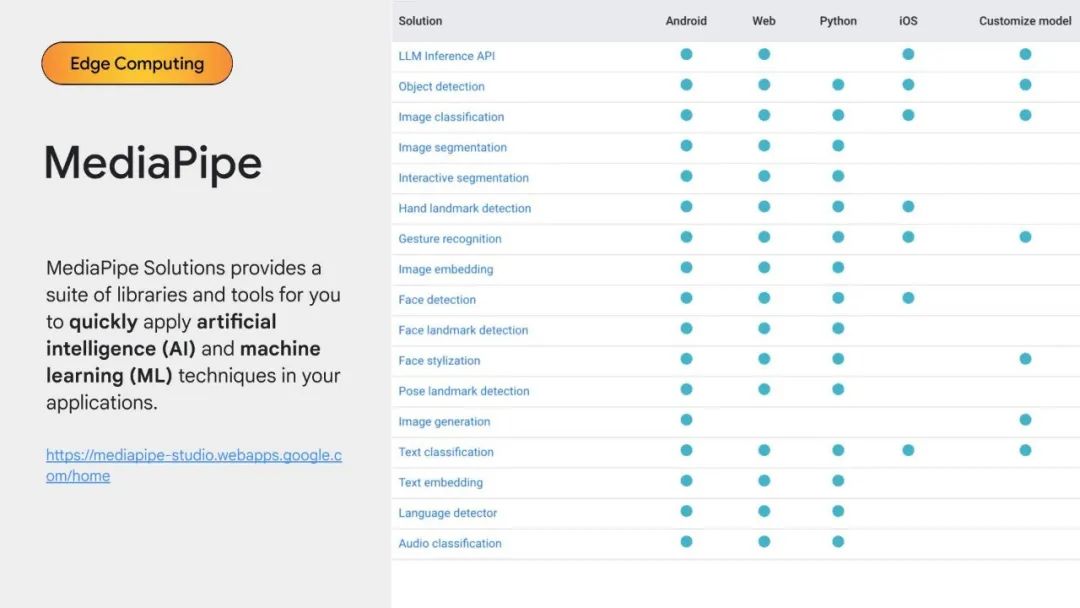The height and width of the screenshot is (608, 1080).
Task: Click the Customize model dot for Face stylization
Action: click(1025, 359)
